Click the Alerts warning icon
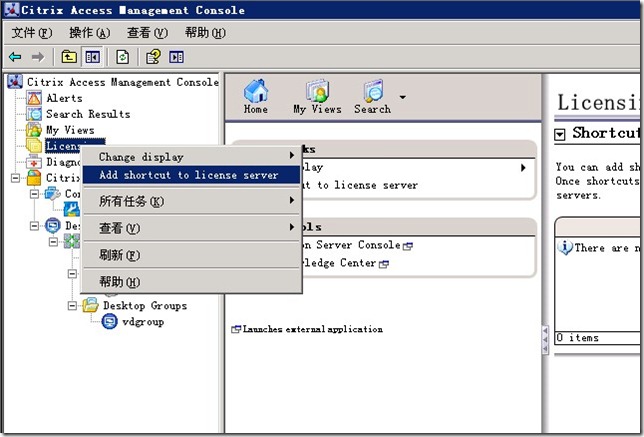Image resolution: width=644 pixels, height=437 pixels. click(x=34, y=98)
